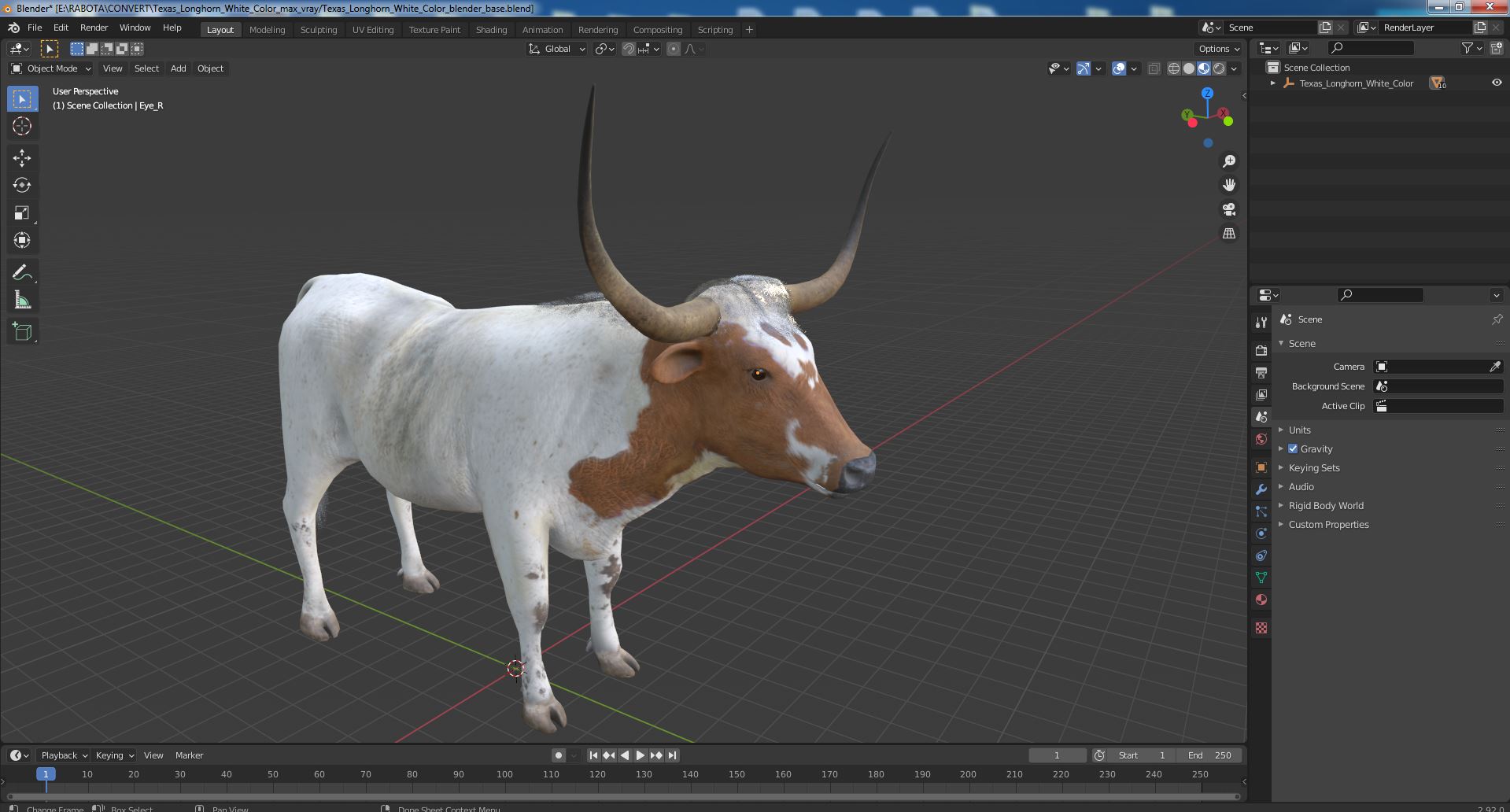Open Object properties tab icon
This screenshot has width=1510, height=812.
pos(1261,467)
